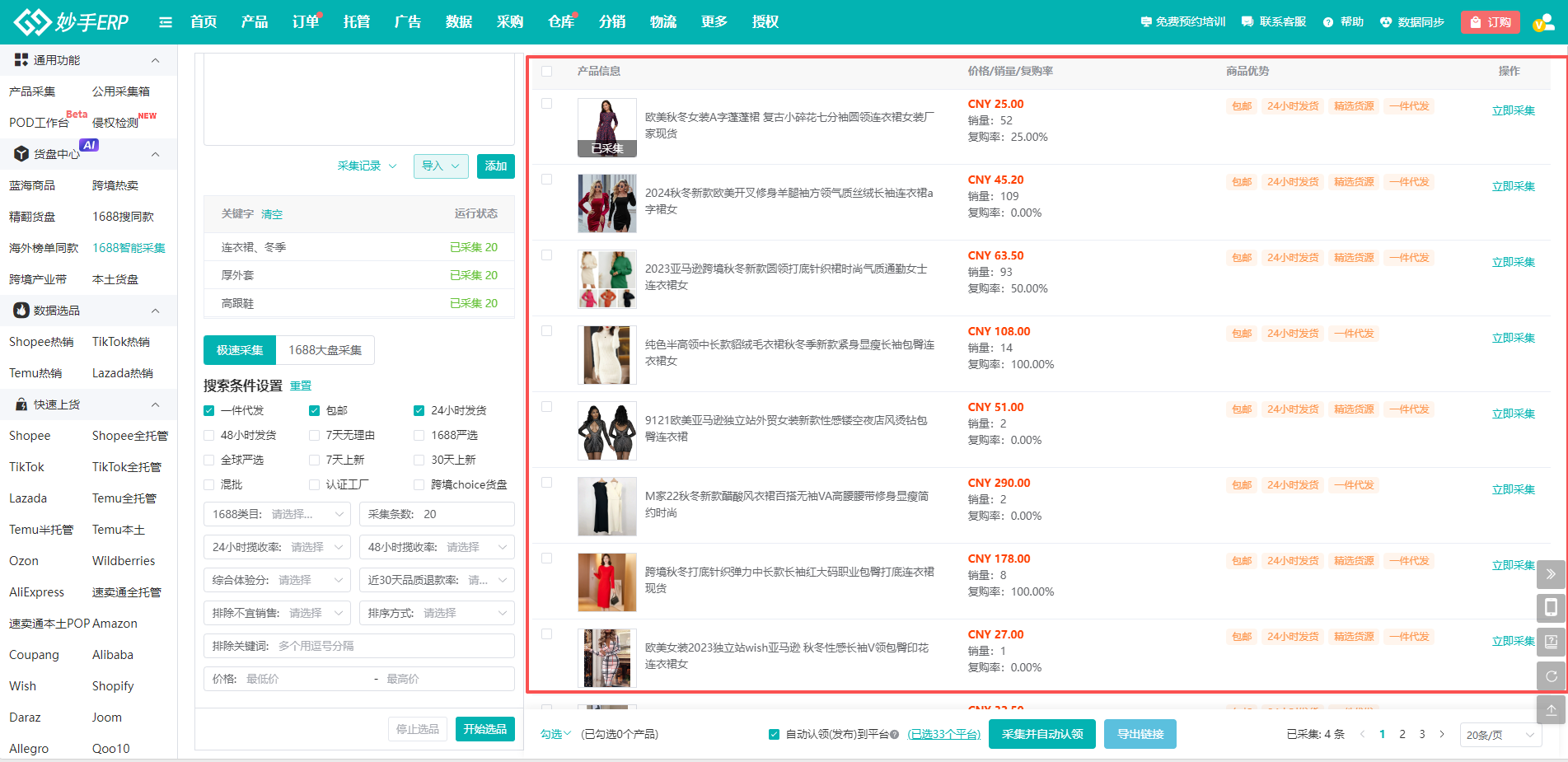This screenshot has width=1568, height=762.
Task: Click the hamburger menu icon beside the logo
Action: (x=166, y=22)
